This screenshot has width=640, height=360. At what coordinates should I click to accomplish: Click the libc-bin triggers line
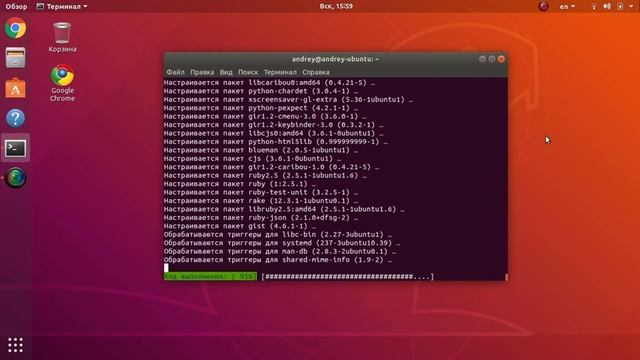tap(278, 235)
